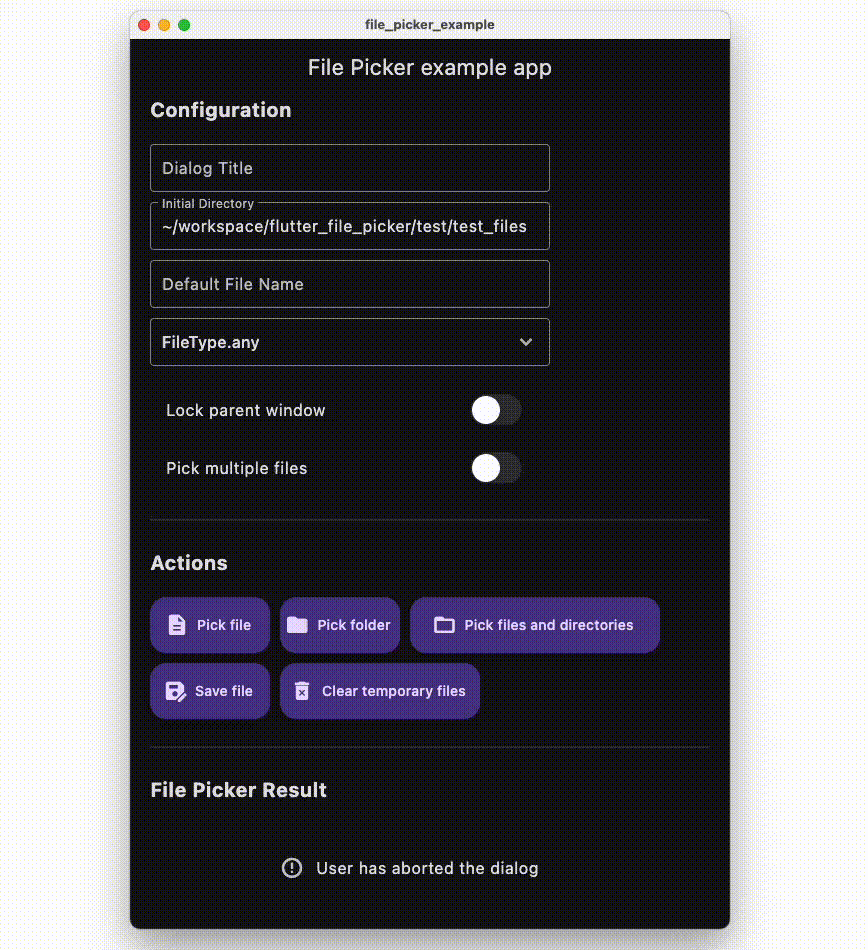Click Pick files and directories text
The width and height of the screenshot is (868, 950).
click(549, 625)
